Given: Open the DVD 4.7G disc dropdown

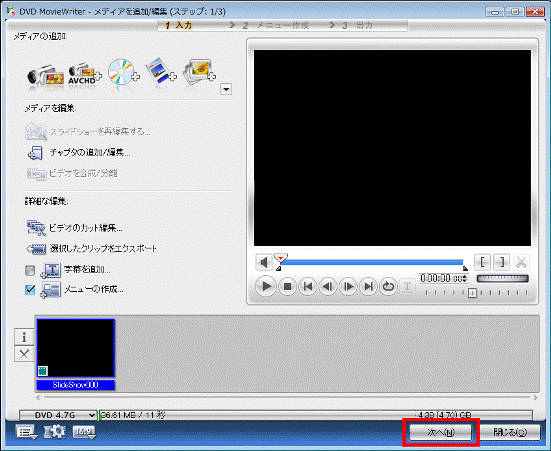Looking at the screenshot, I should [x=58, y=415].
